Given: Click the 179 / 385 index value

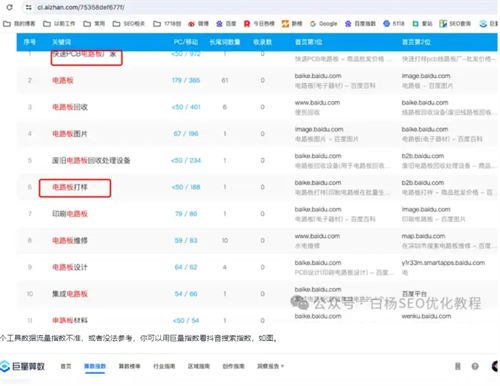Looking at the screenshot, I should 186,80.
